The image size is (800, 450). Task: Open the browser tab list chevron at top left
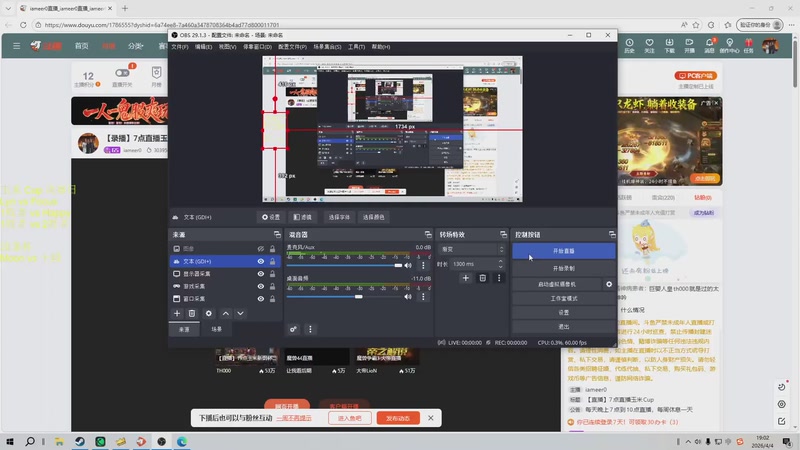8,8
